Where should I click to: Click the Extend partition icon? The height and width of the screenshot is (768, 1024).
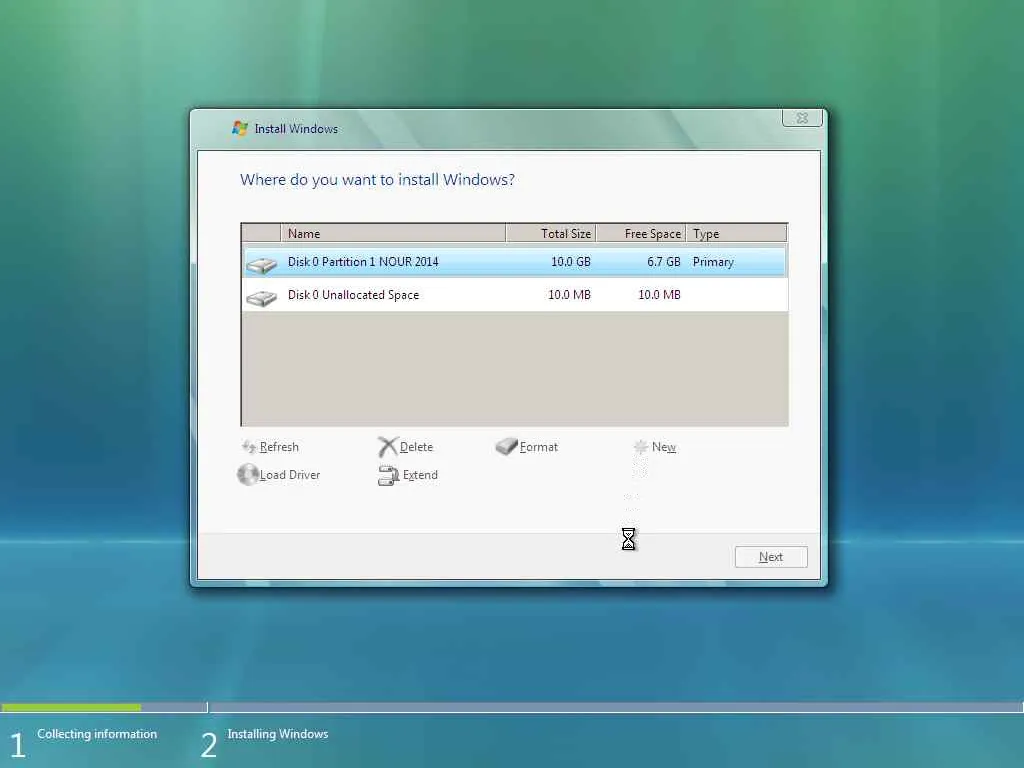pos(388,475)
